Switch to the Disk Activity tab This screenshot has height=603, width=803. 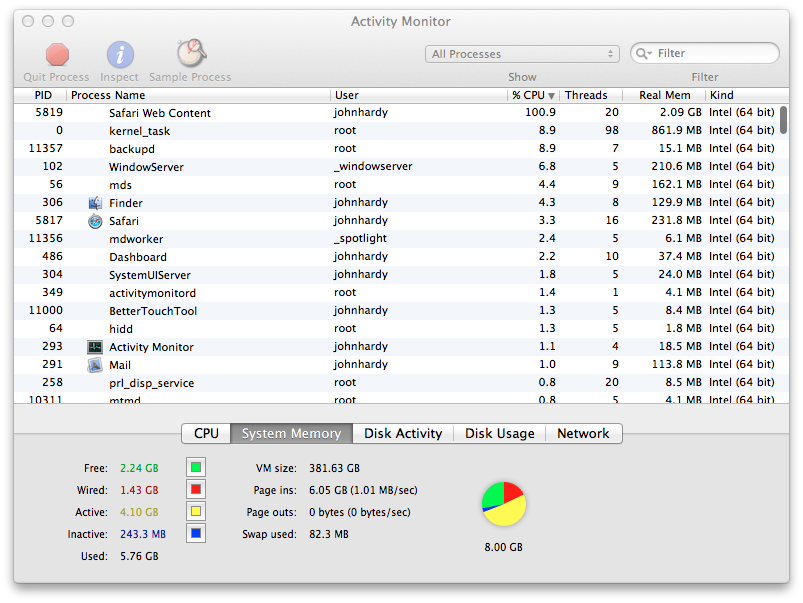point(403,433)
